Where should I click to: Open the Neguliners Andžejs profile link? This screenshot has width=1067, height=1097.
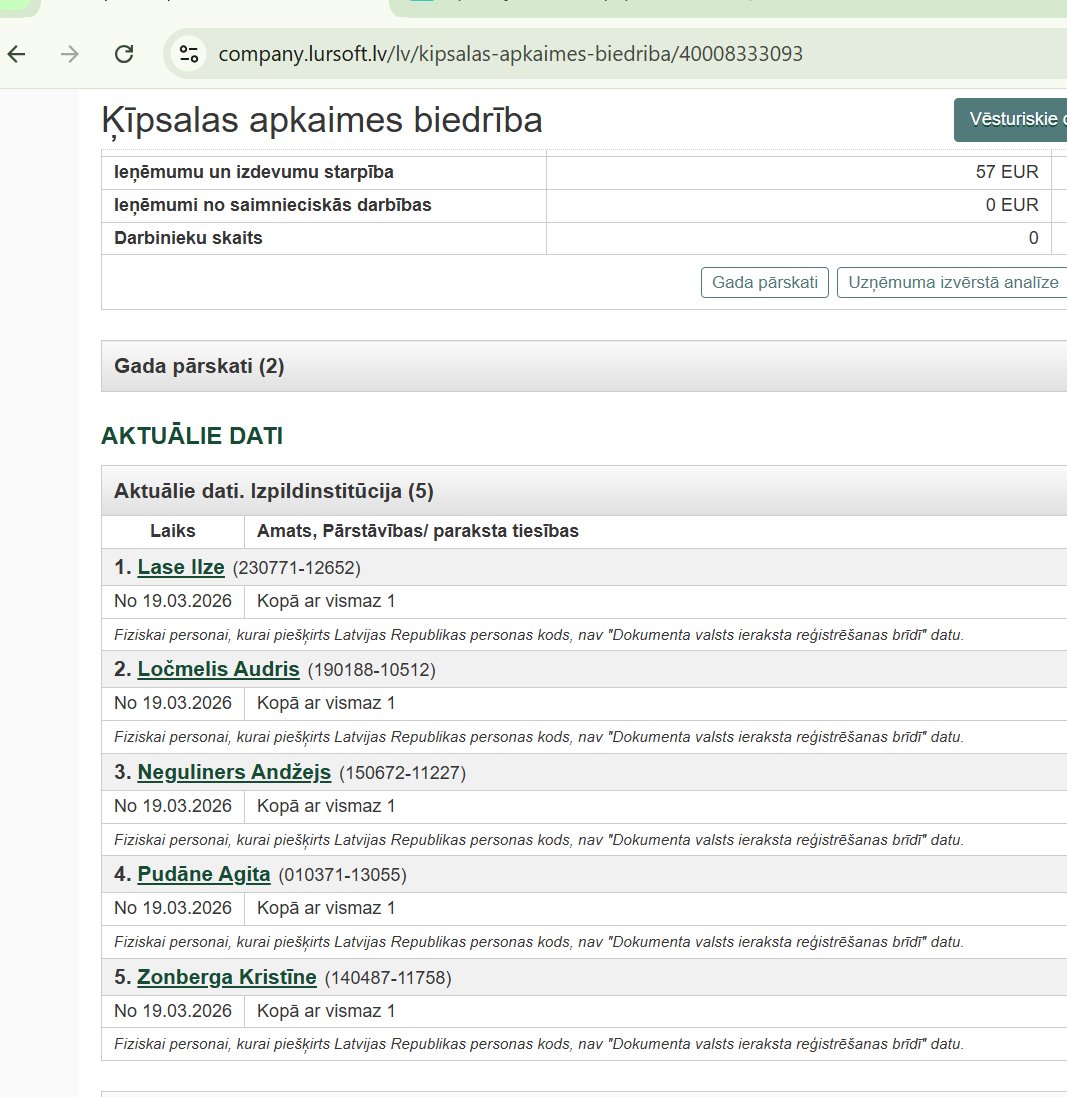[234, 772]
